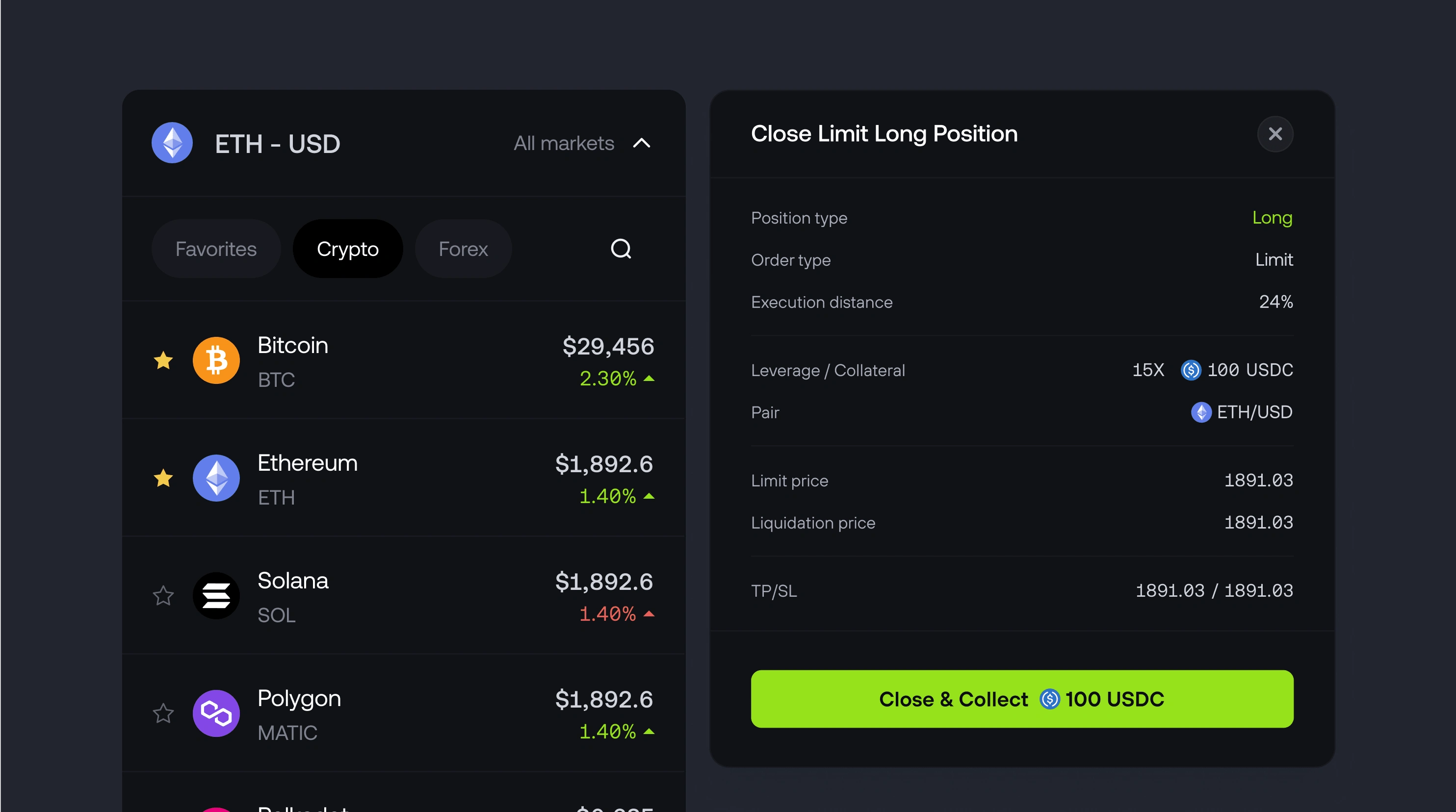Click the Solana black logo icon
Image resolution: width=1456 pixels, height=812 pixels.
216,596
